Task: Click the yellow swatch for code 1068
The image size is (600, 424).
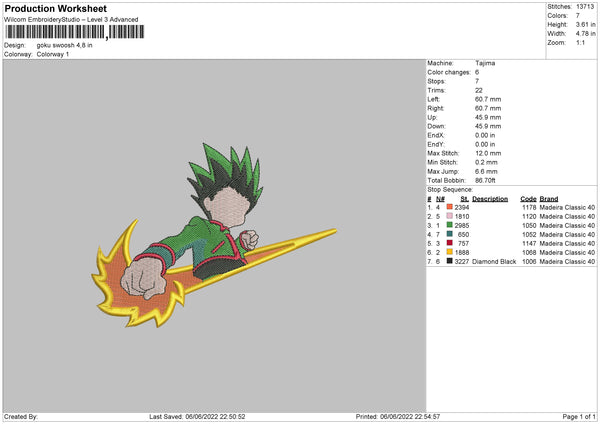Action: 450,252
